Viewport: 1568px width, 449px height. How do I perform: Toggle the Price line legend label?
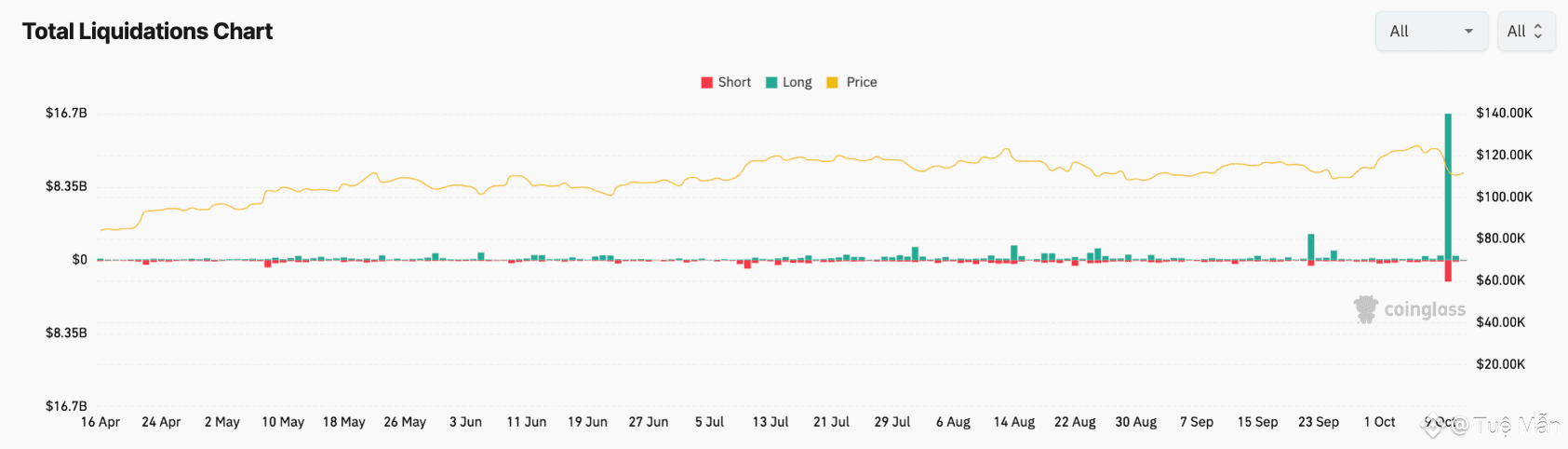pyautogui.click(x=862, y=82)
